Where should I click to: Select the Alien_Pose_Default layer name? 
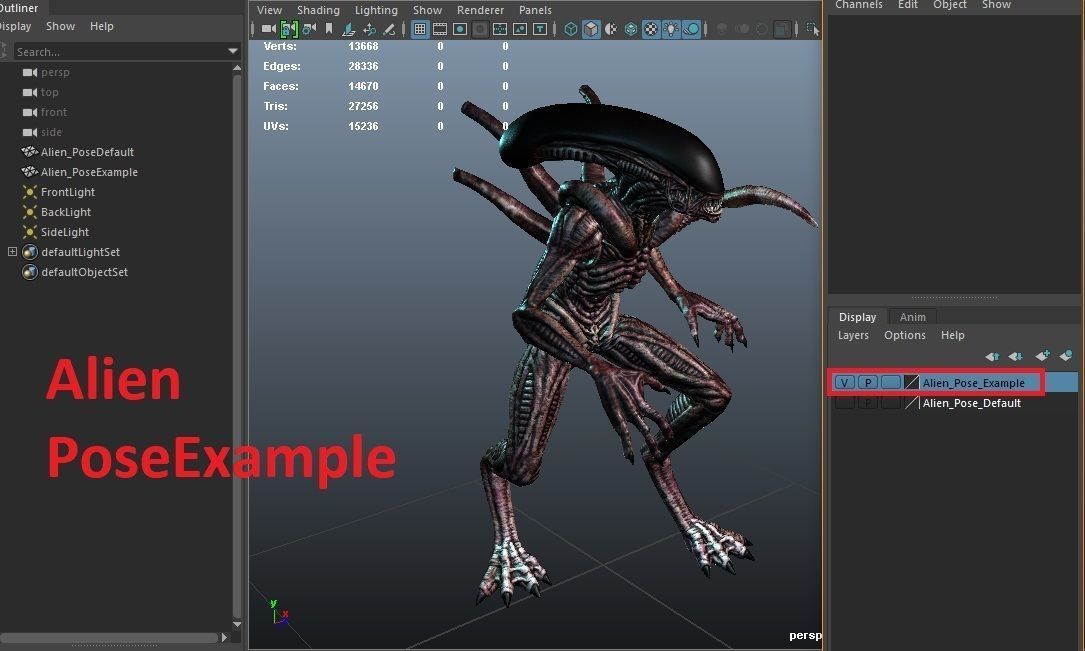pos(972,403)
